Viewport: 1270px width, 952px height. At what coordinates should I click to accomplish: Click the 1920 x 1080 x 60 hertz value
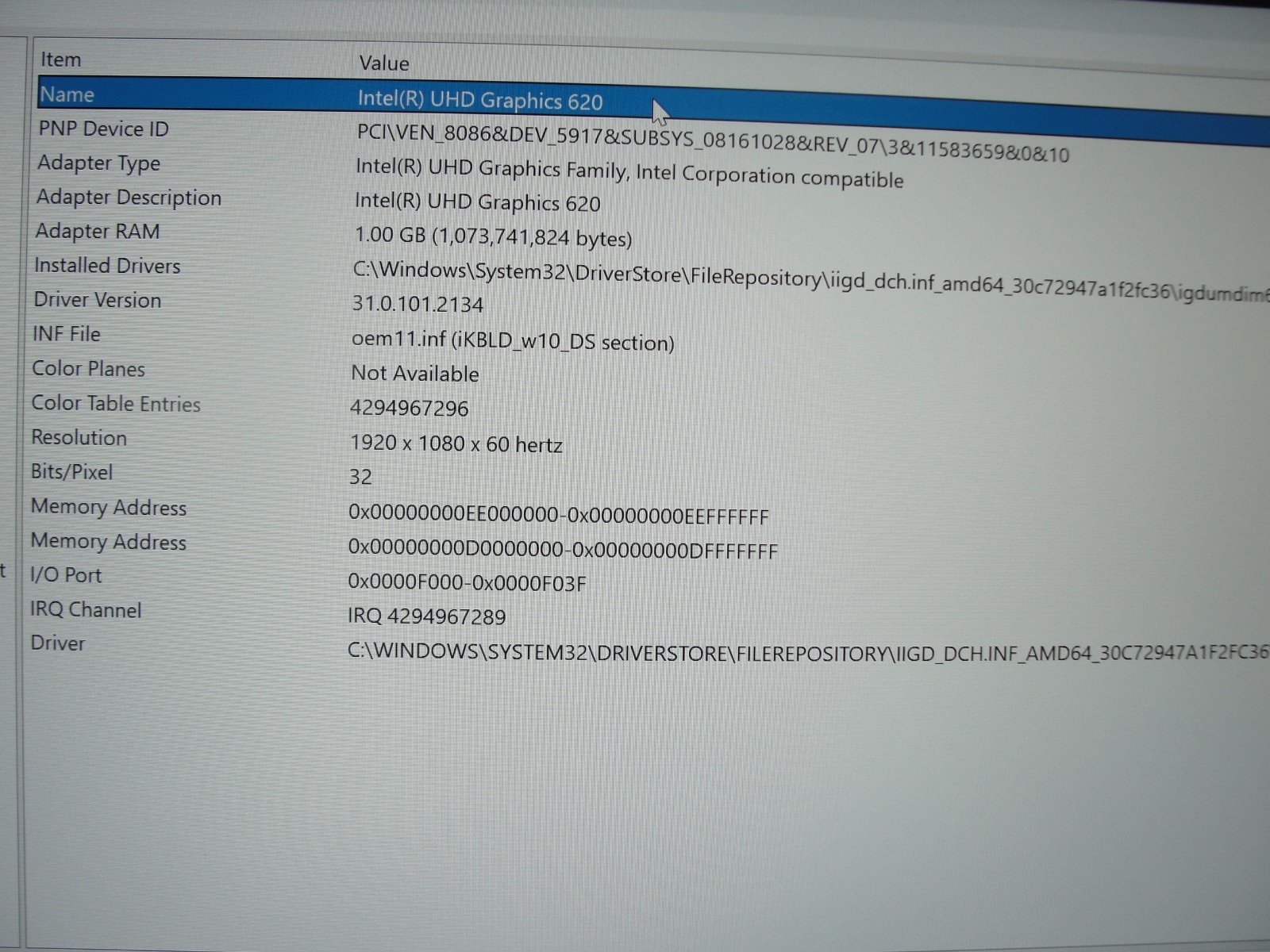click(456, 443)
